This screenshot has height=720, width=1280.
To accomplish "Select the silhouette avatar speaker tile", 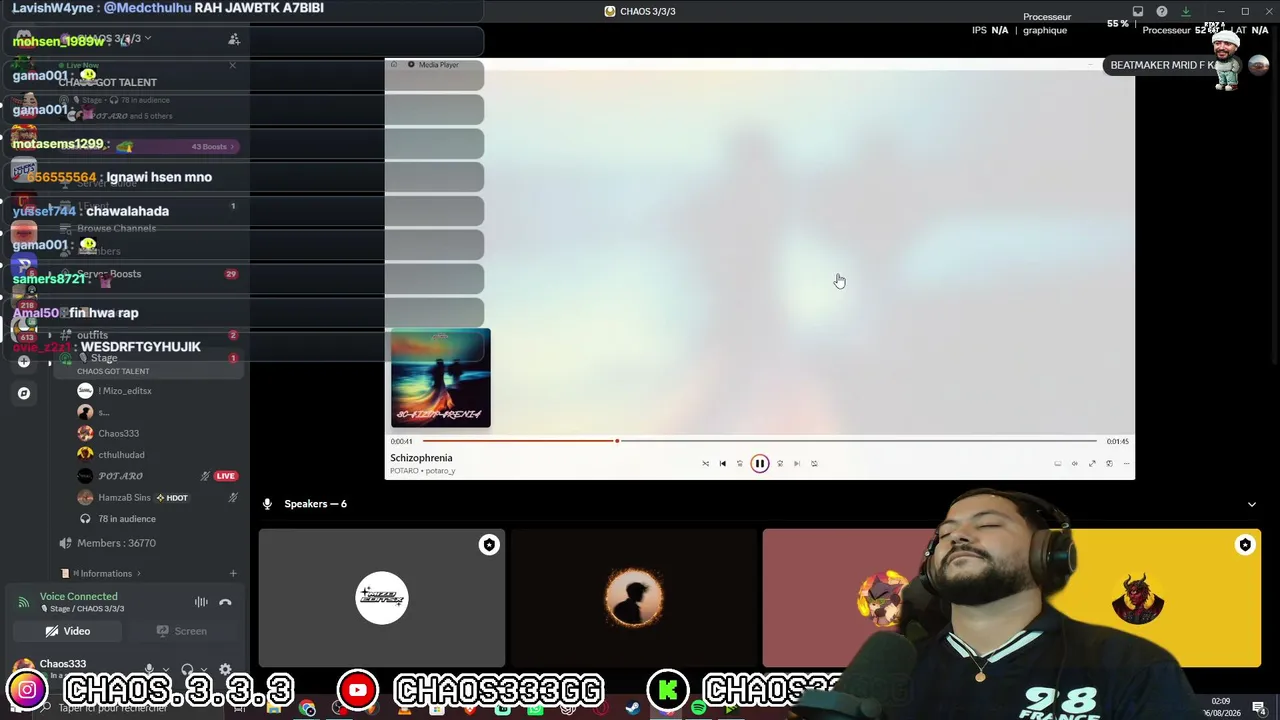I will pyautogui.click(x=634, y=598).
